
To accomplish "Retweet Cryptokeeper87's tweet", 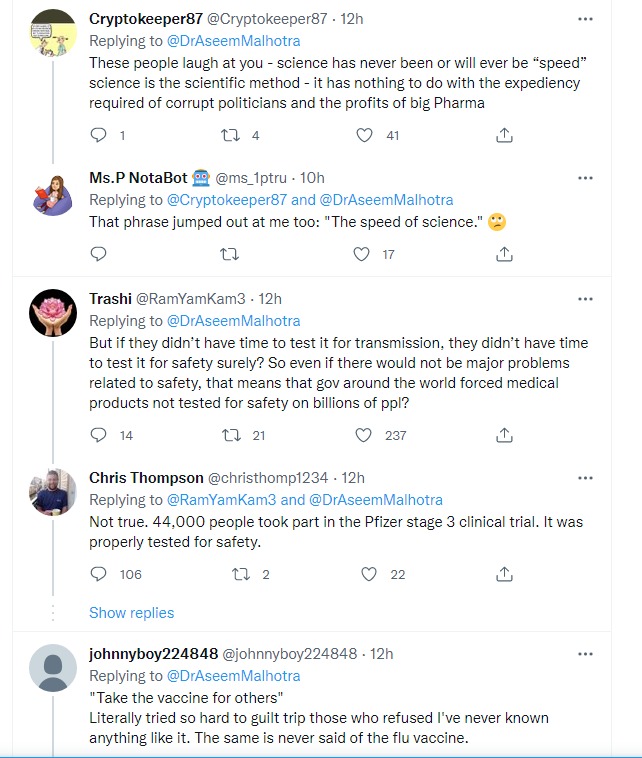I will tap(230, 135).
